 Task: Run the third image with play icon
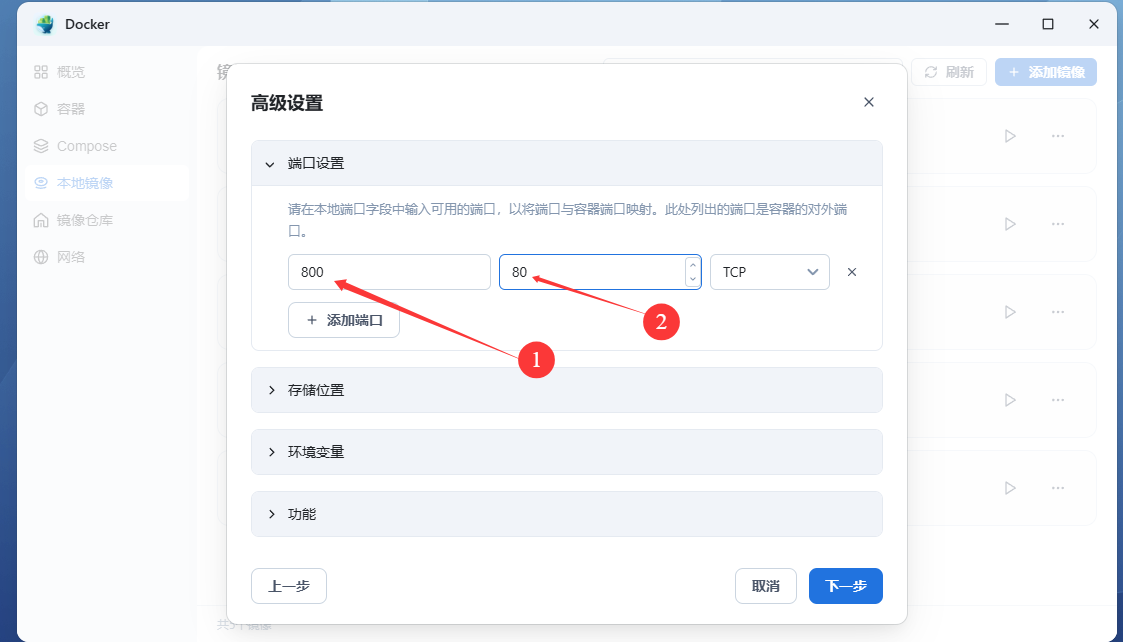(1010, 312)
